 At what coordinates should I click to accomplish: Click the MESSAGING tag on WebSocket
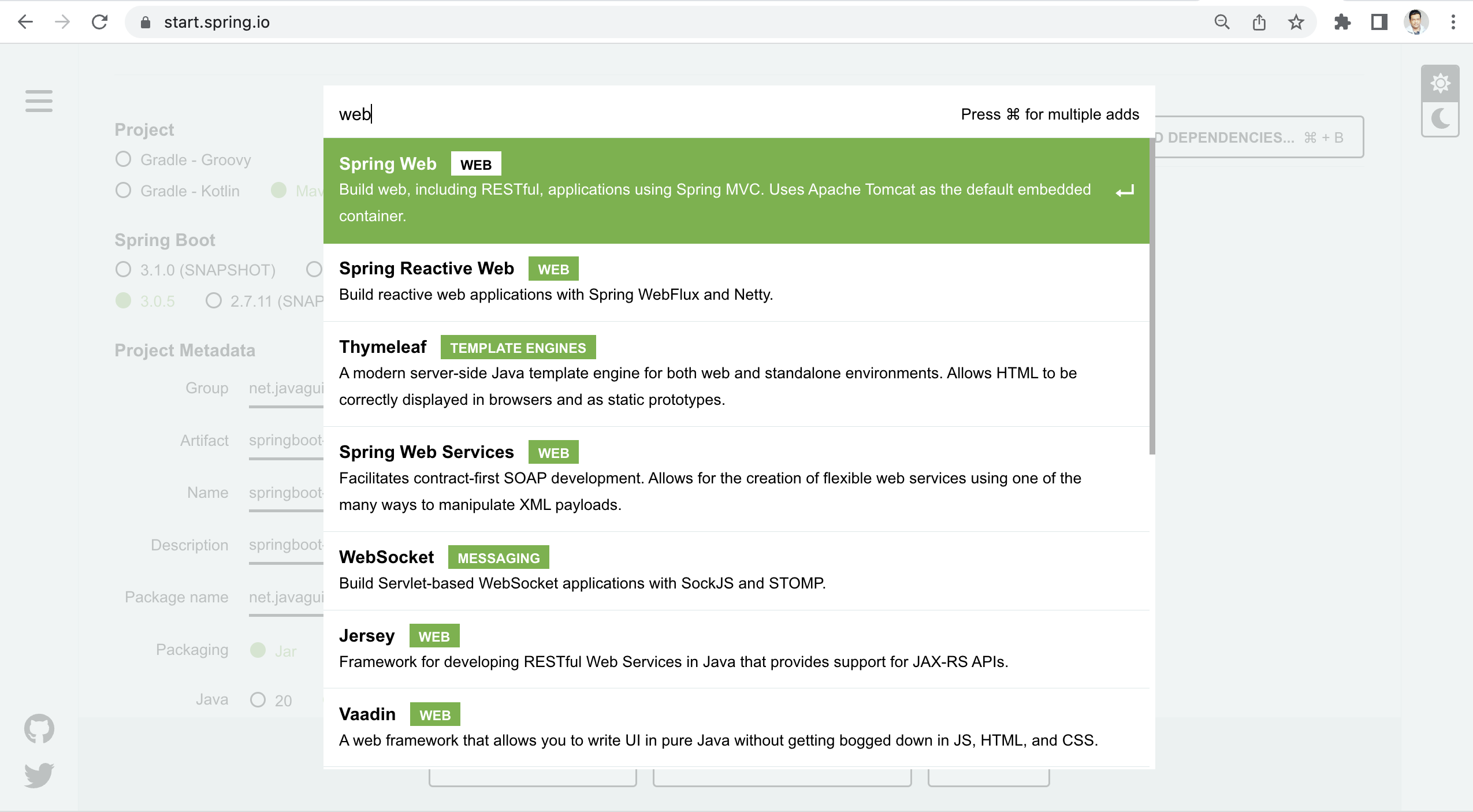(499, 558)
